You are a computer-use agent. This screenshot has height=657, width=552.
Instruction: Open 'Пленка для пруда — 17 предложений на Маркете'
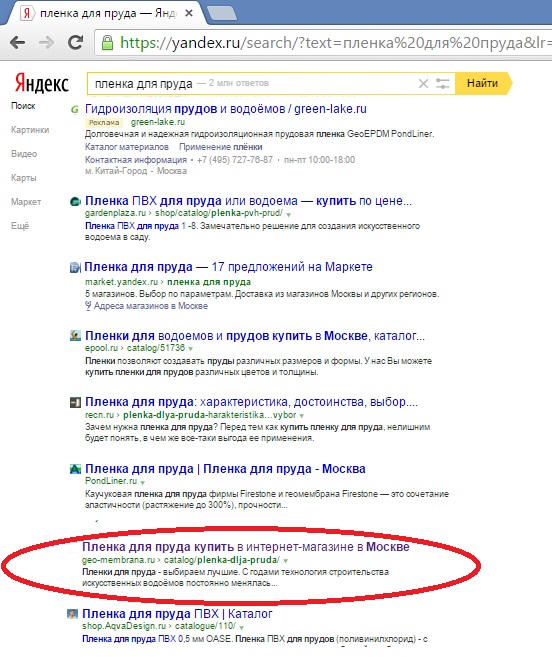tap(228, 267)
